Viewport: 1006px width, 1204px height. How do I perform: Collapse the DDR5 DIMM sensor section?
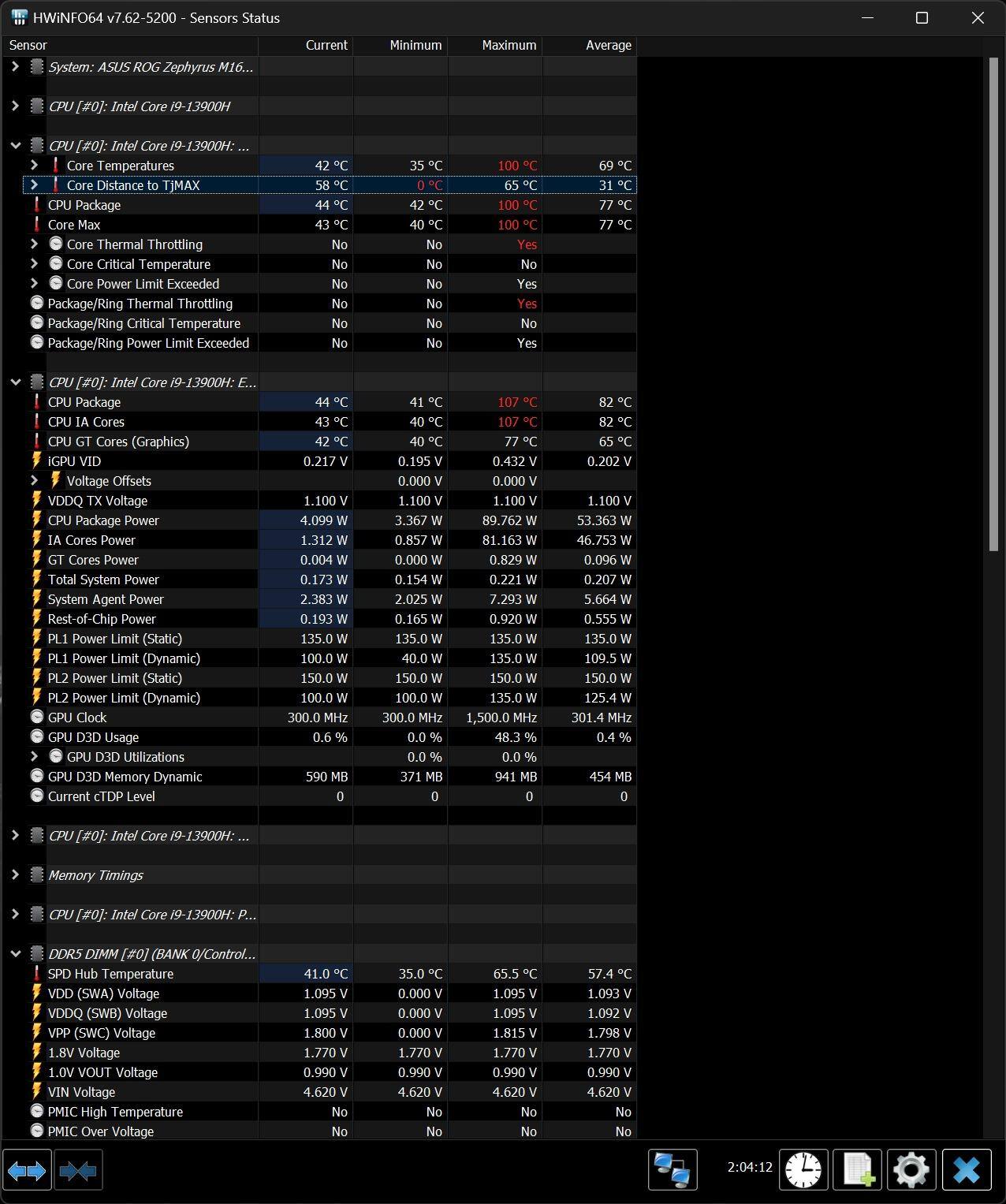point(15,954)
